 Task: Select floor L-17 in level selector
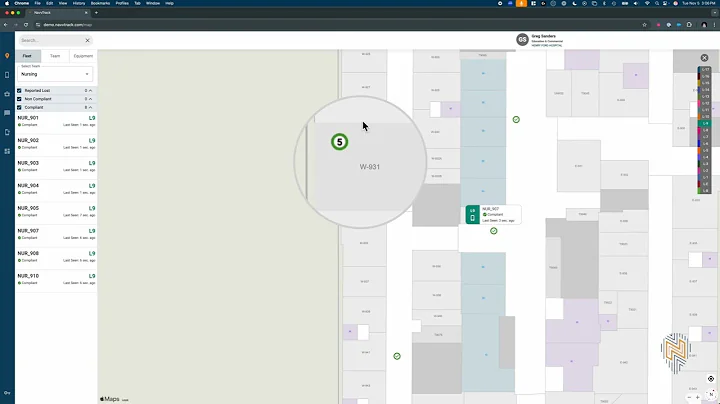[705, 70]
